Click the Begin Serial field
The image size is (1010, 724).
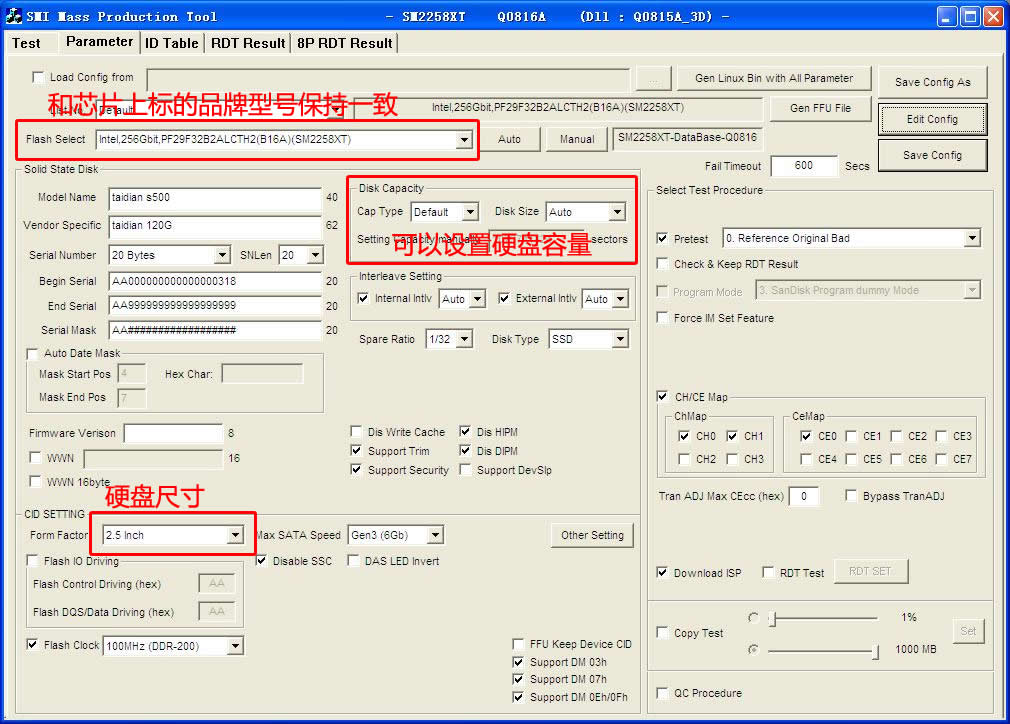(215, 281)
